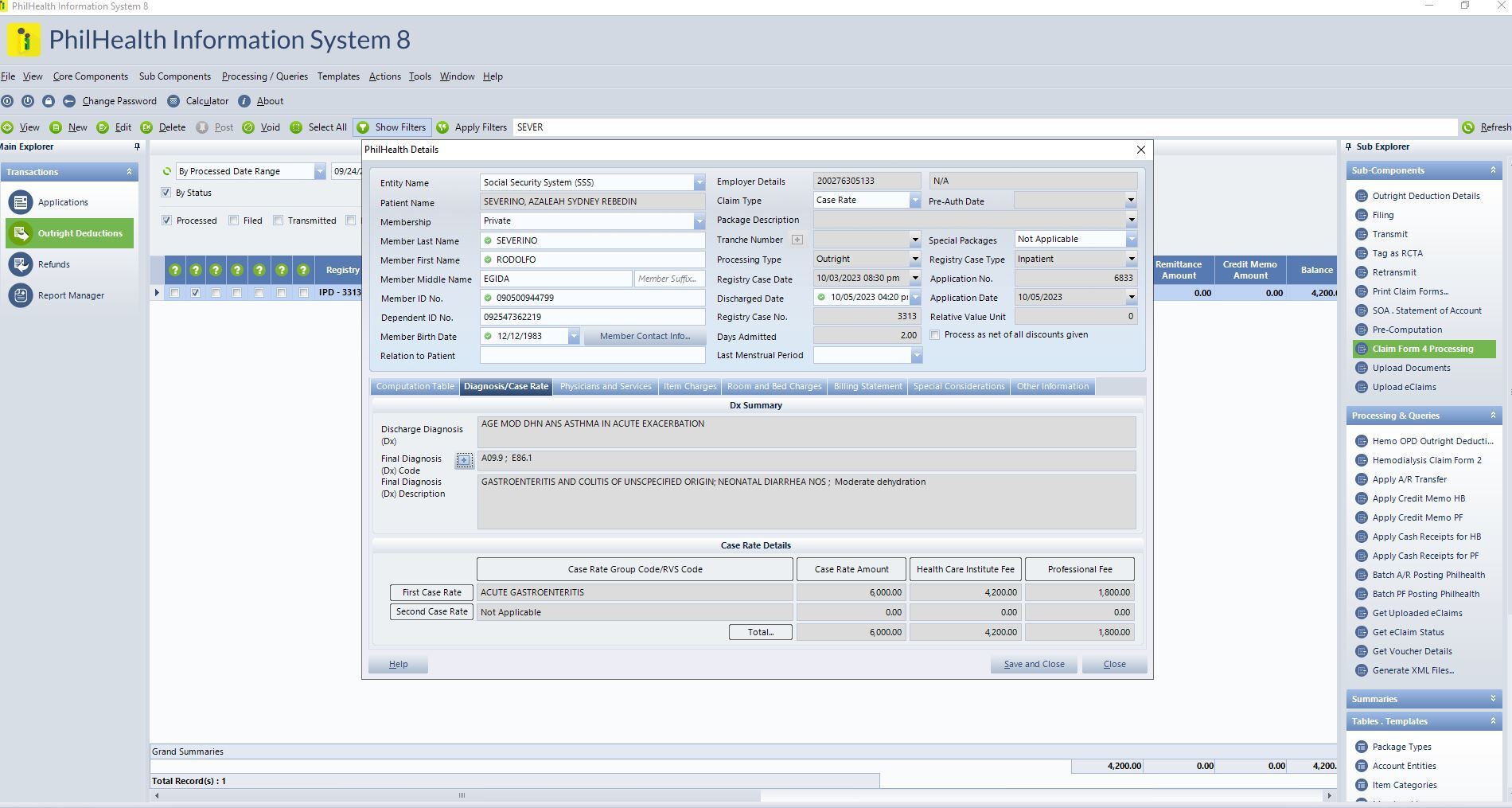This screenshot has width=1512, height=808.
Task: Click the Relation to Patient field
Action: (593, 356)
